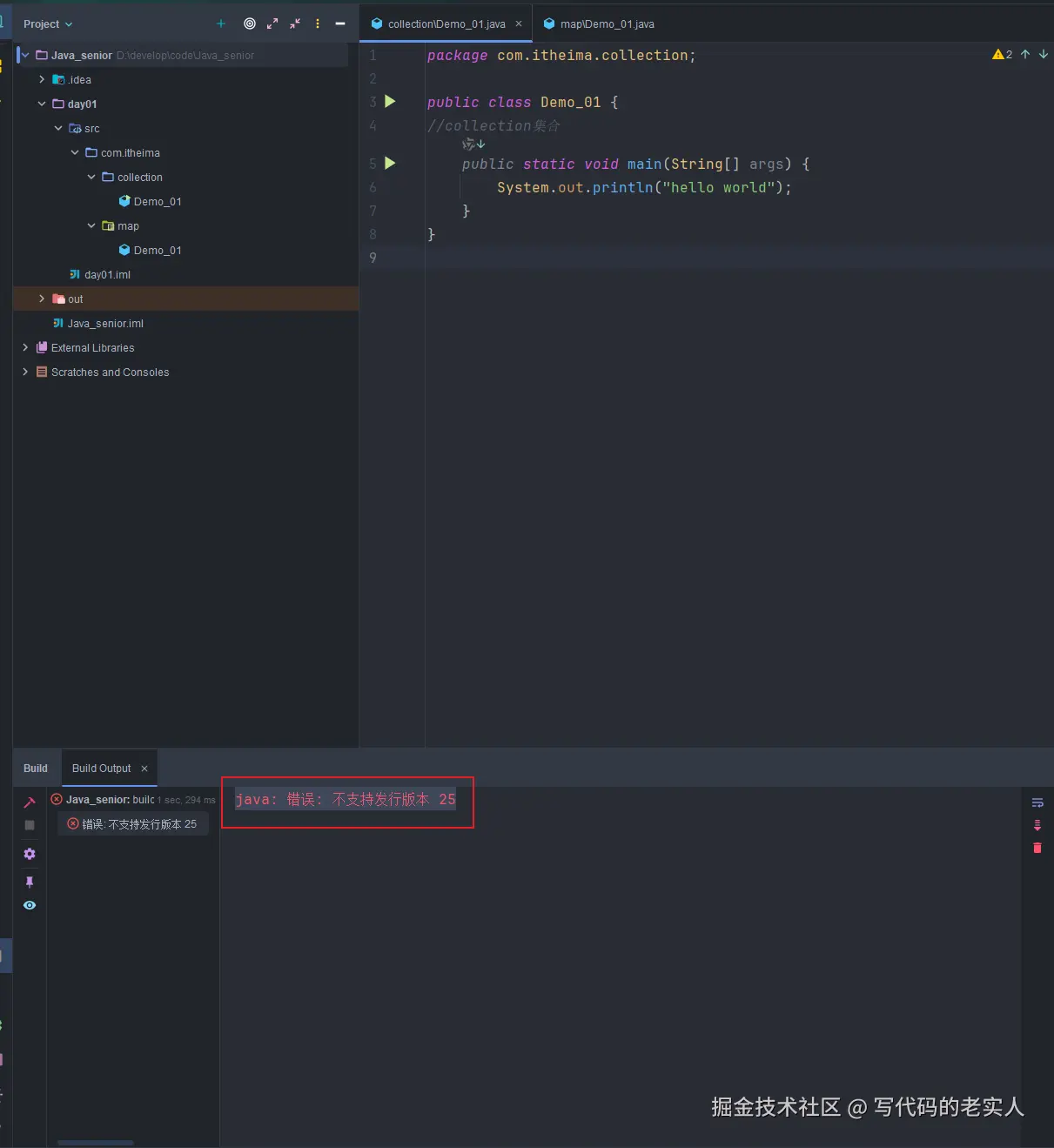Collapse the collection package

pos(91,177)
